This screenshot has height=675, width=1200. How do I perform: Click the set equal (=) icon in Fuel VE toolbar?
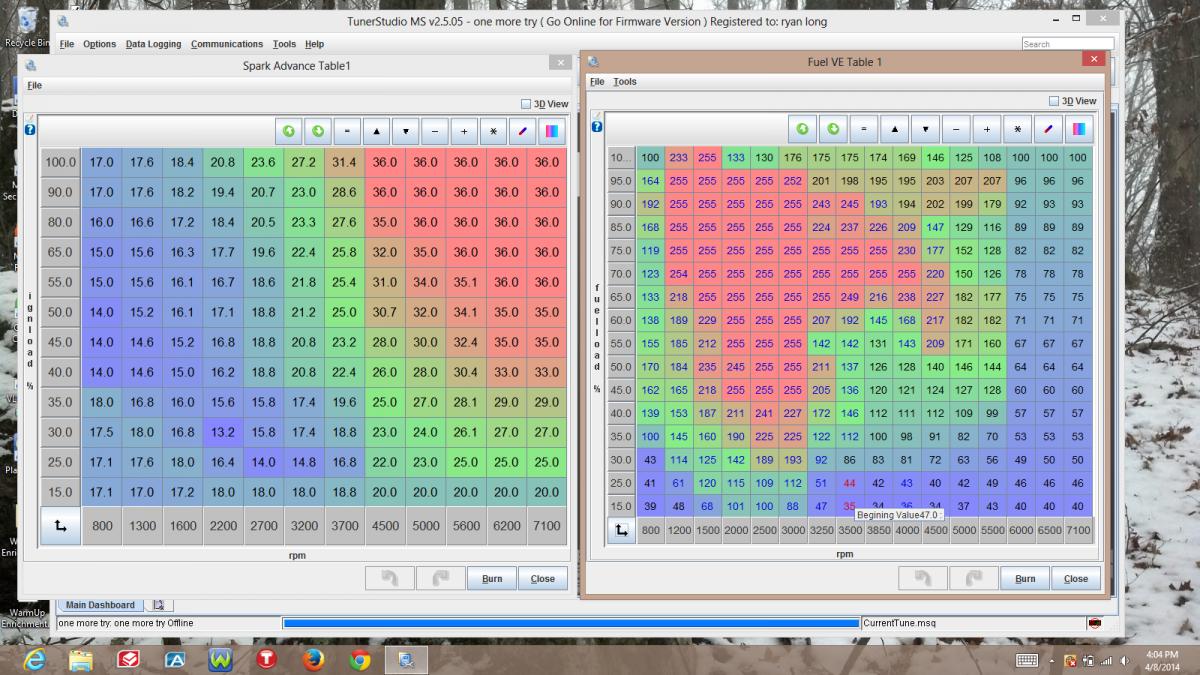[864, 129]
